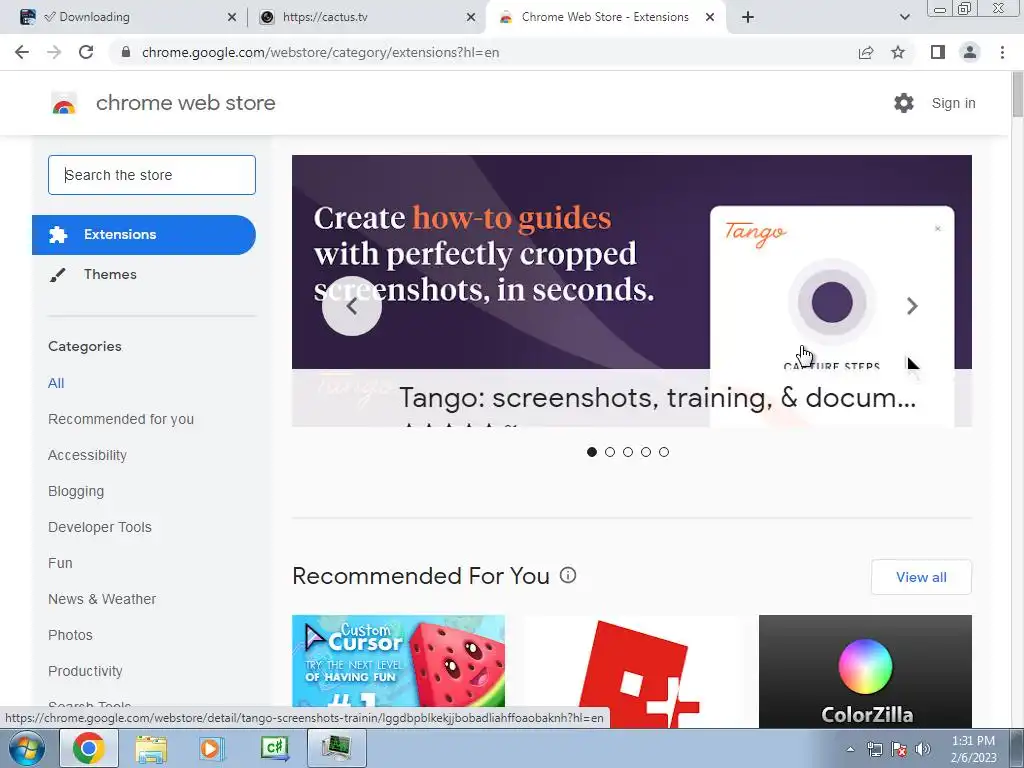Select the fourth carousel dot
Screen dimensions: 1024x768
pyautogui.click(x=646, y=452)
